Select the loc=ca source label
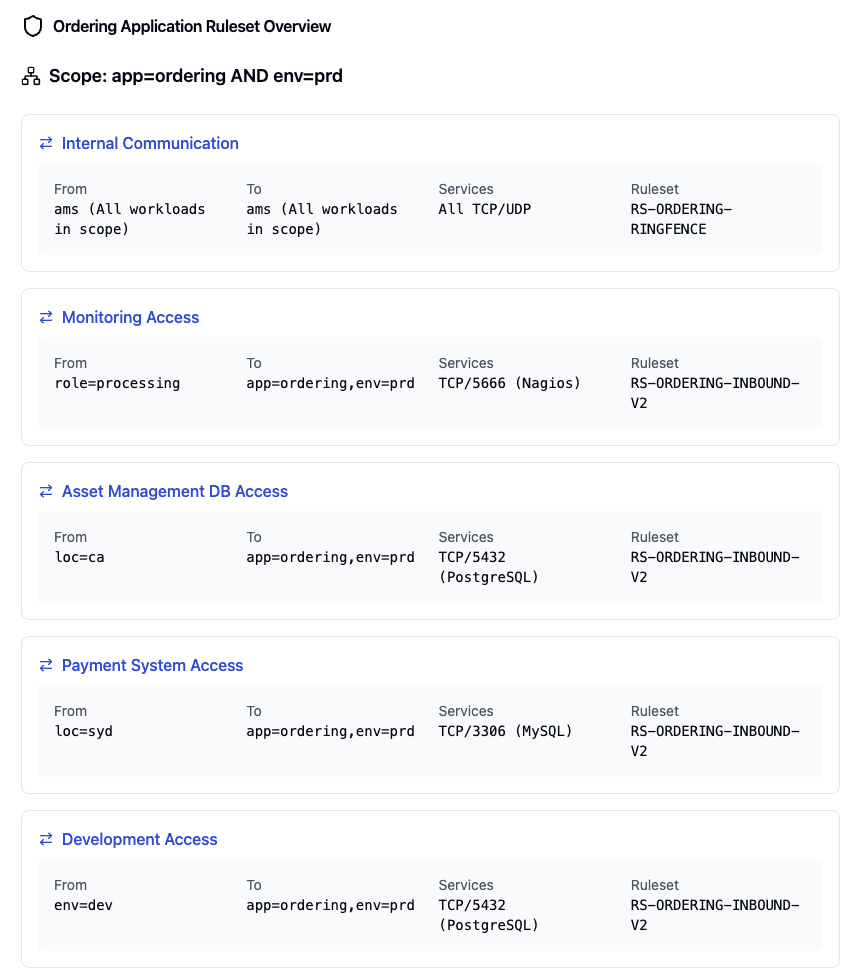Viewport: 861px width, 979px height. pos(79,557)
